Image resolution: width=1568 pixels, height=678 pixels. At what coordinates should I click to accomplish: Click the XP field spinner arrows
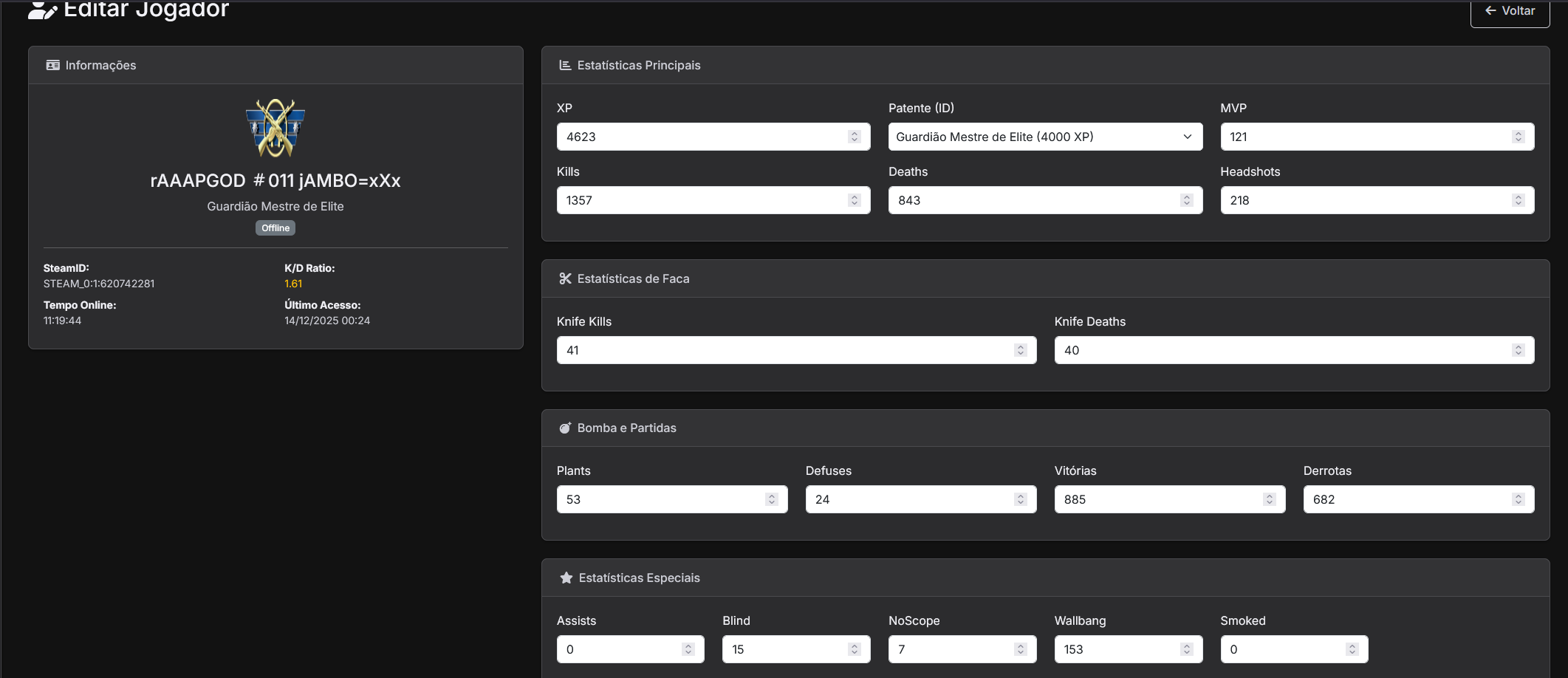click(854, 137)
